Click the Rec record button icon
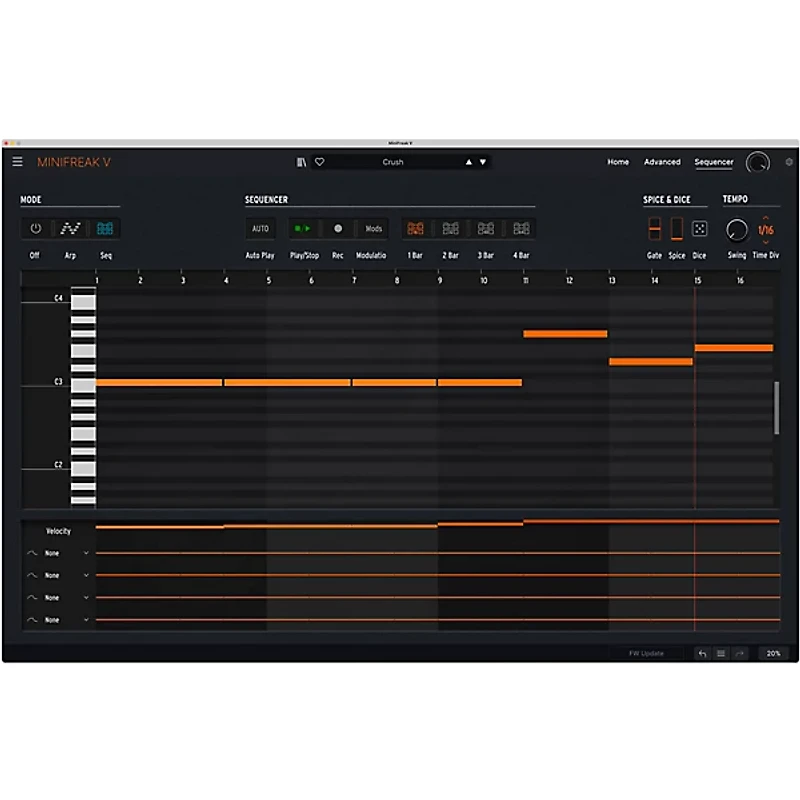 [338, 228]
